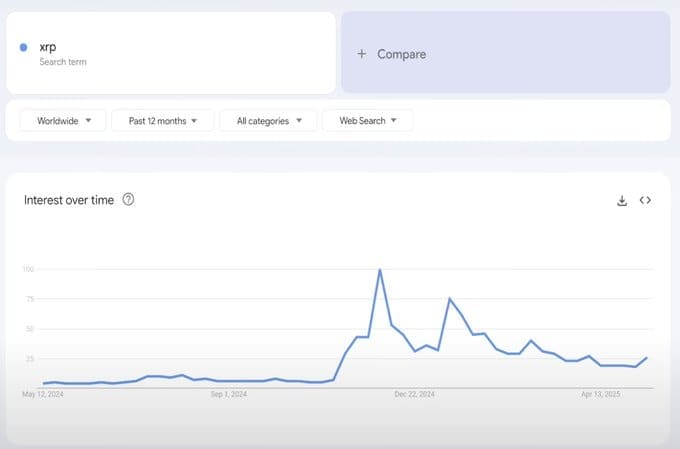
Task: Click the 100 y-axis label
Action: pyautogui.click(x=28, y=269)
